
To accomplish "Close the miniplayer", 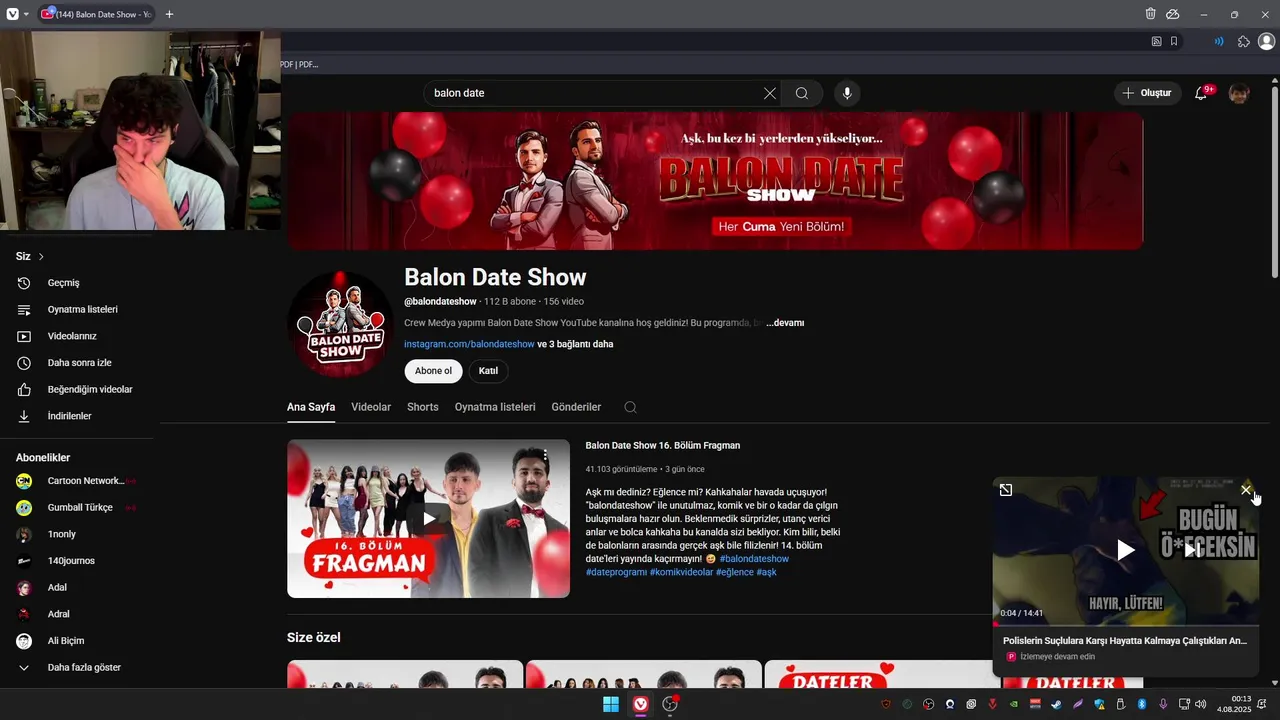I will coord(1246,490).
